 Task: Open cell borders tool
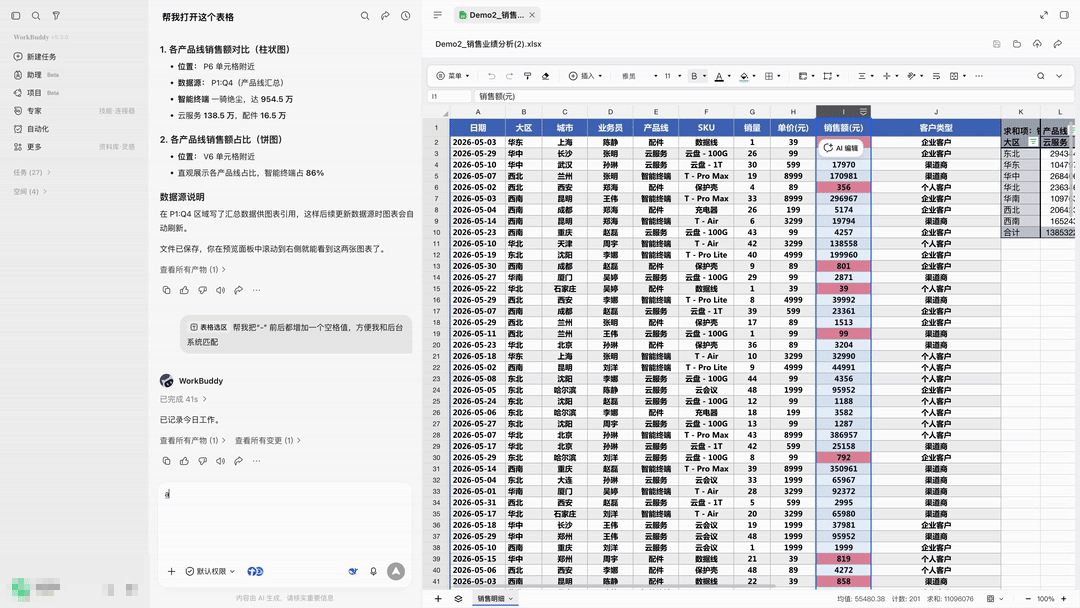click(x=769, y=76)
